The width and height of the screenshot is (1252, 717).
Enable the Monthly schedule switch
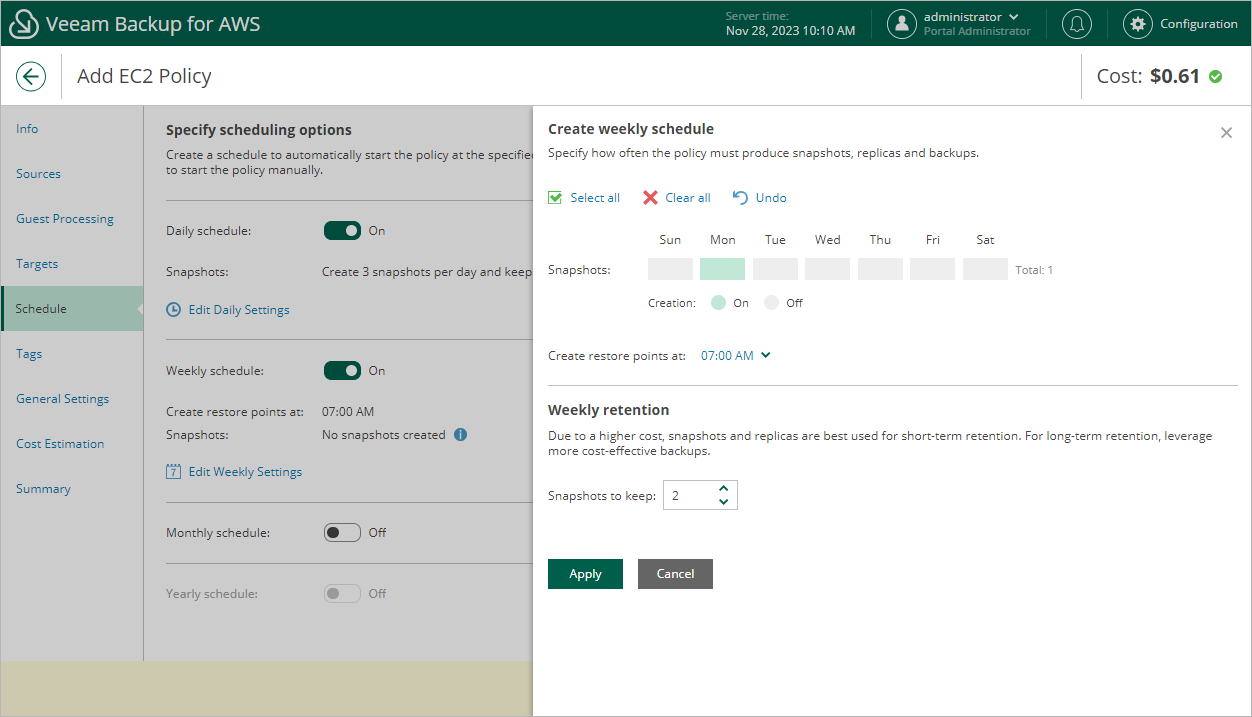tap(342, 532)
